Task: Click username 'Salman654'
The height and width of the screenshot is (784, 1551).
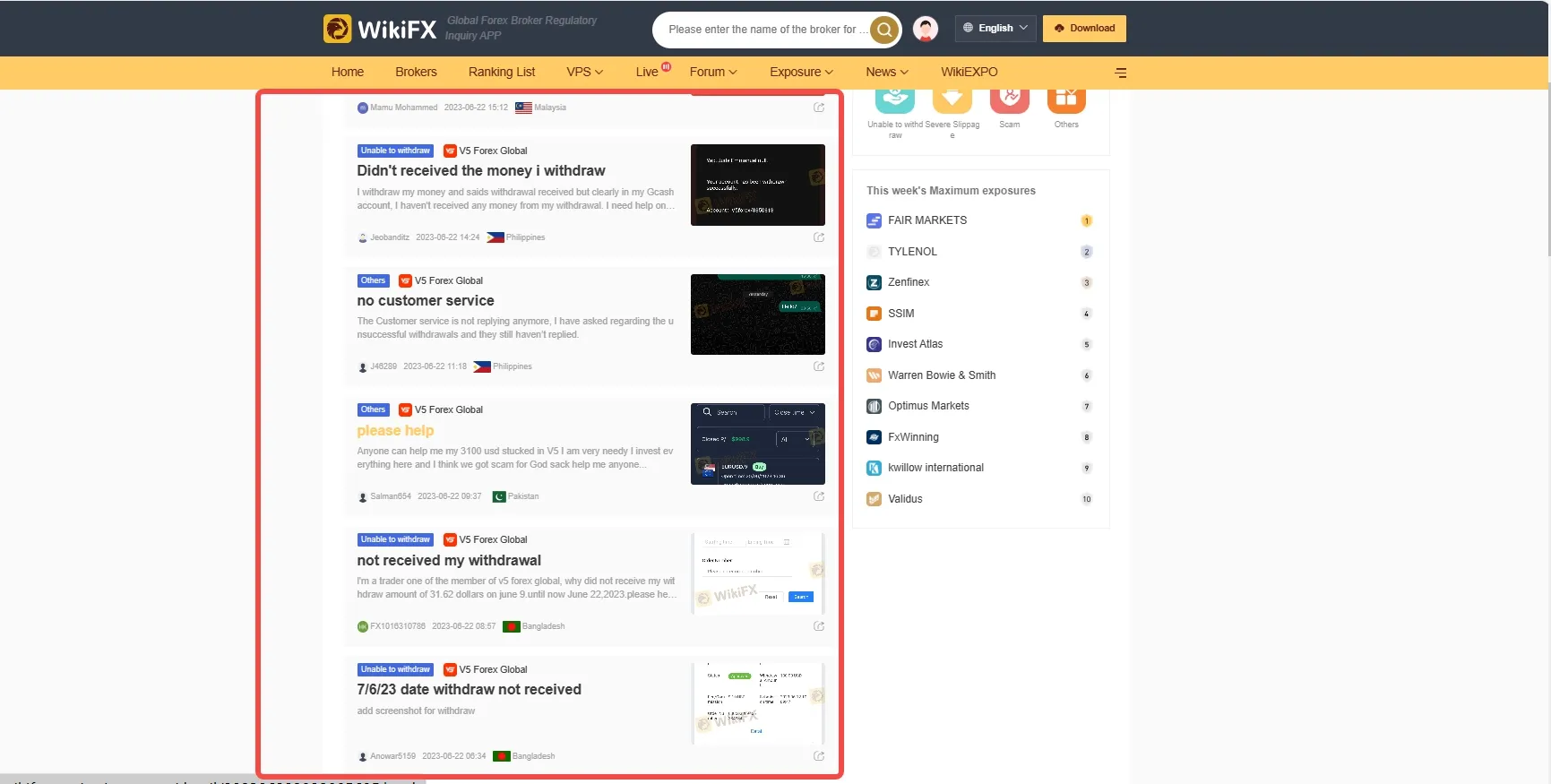Action: 391,497
